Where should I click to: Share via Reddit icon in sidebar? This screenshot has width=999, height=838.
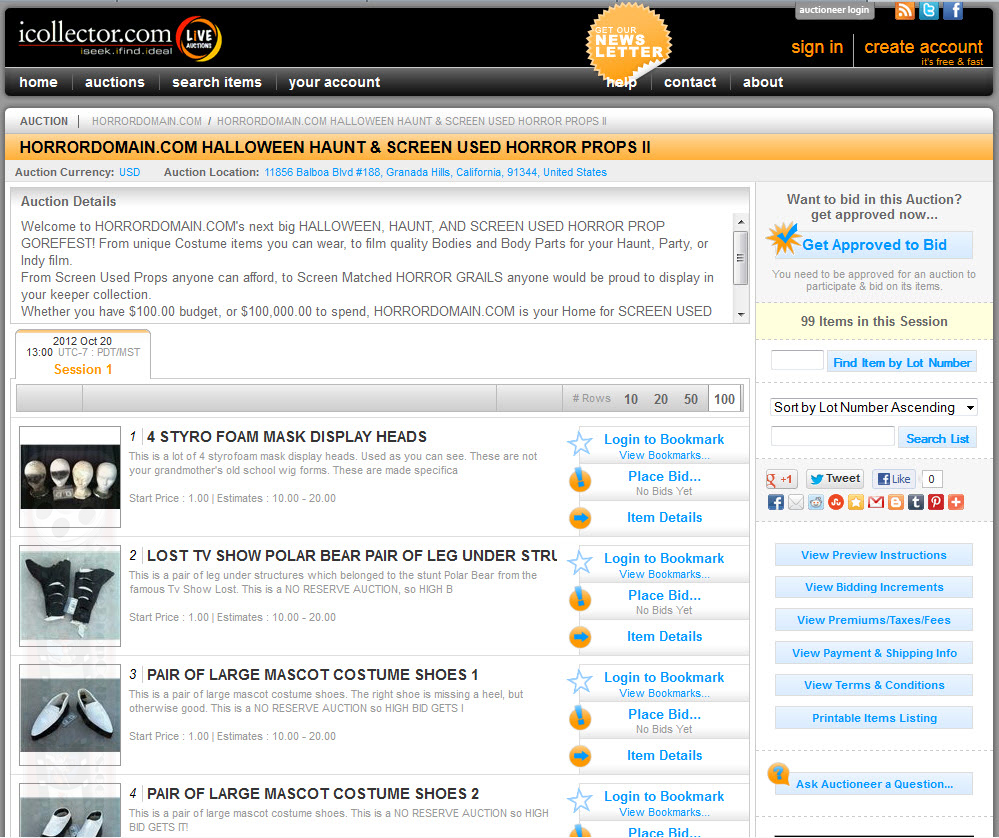pos(816,502)
